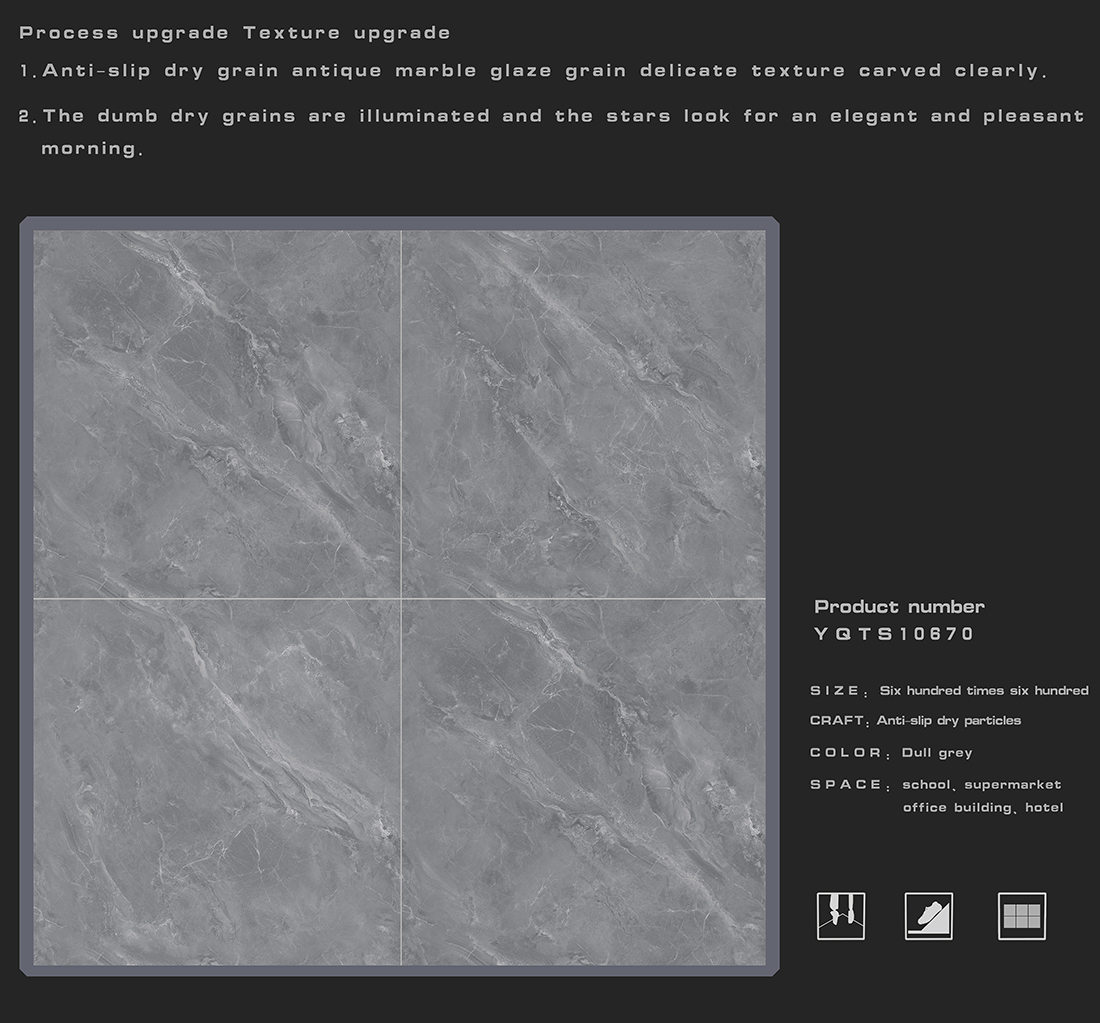Click 'school, supermarket' text
The image size is (1100, 1023).
981,784
